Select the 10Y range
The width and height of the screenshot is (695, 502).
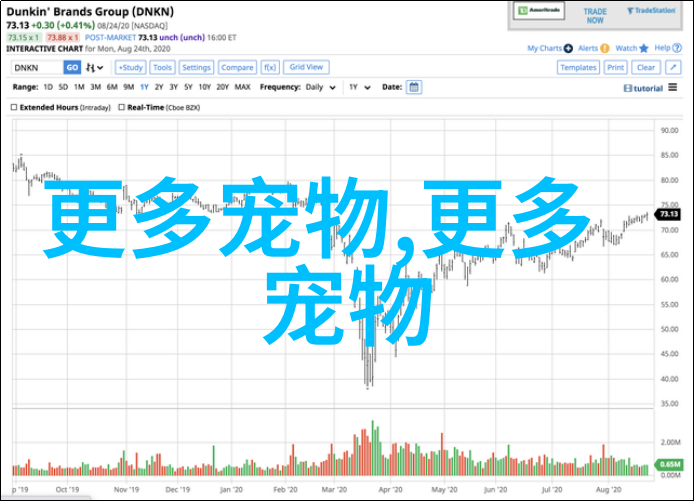point(204,87)
